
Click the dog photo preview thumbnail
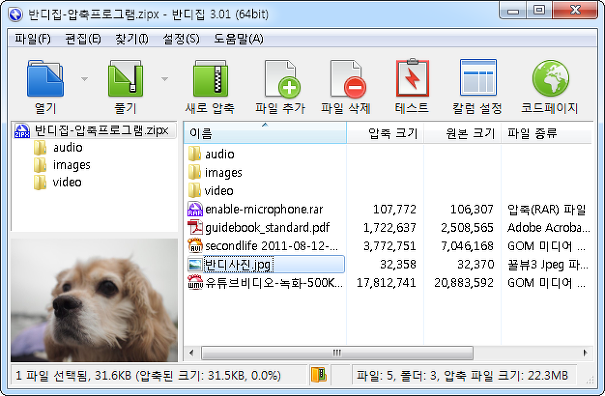(x=94, y=300)
